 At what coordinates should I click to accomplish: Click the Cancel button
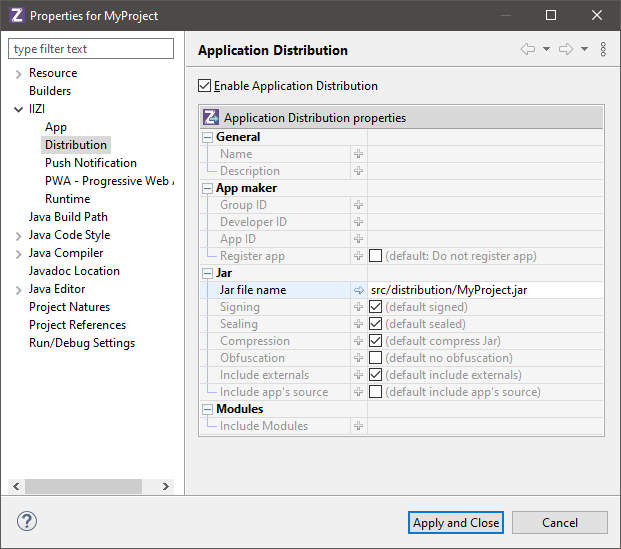(x=559, y=522)
